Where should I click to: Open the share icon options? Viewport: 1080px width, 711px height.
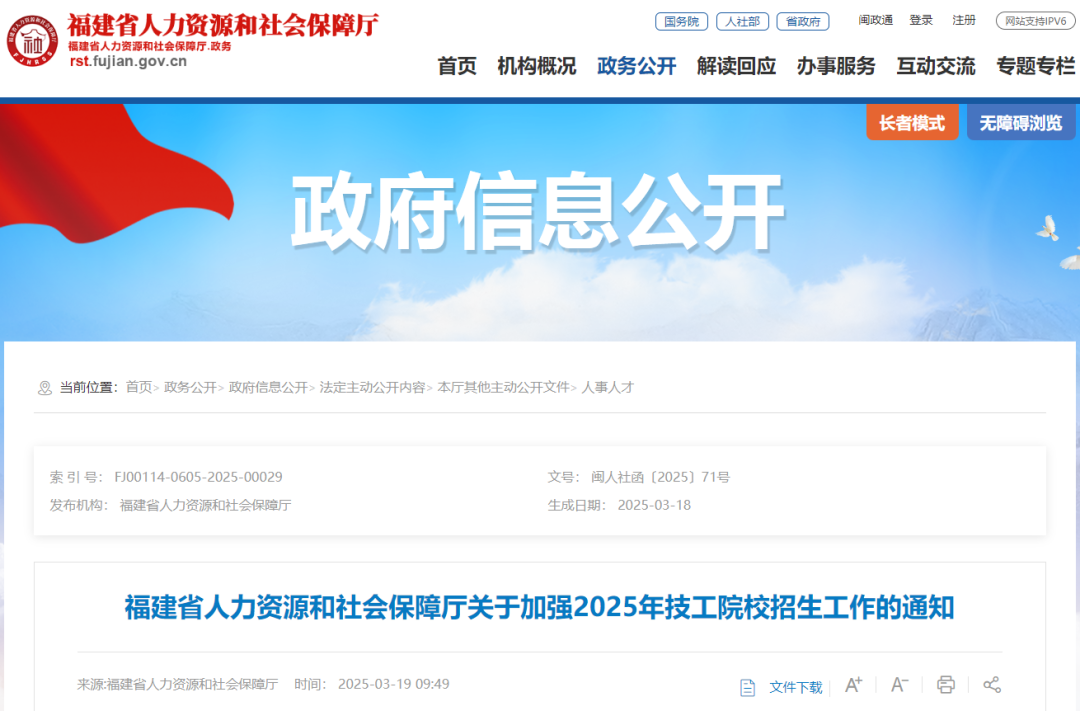click(992, 685)
